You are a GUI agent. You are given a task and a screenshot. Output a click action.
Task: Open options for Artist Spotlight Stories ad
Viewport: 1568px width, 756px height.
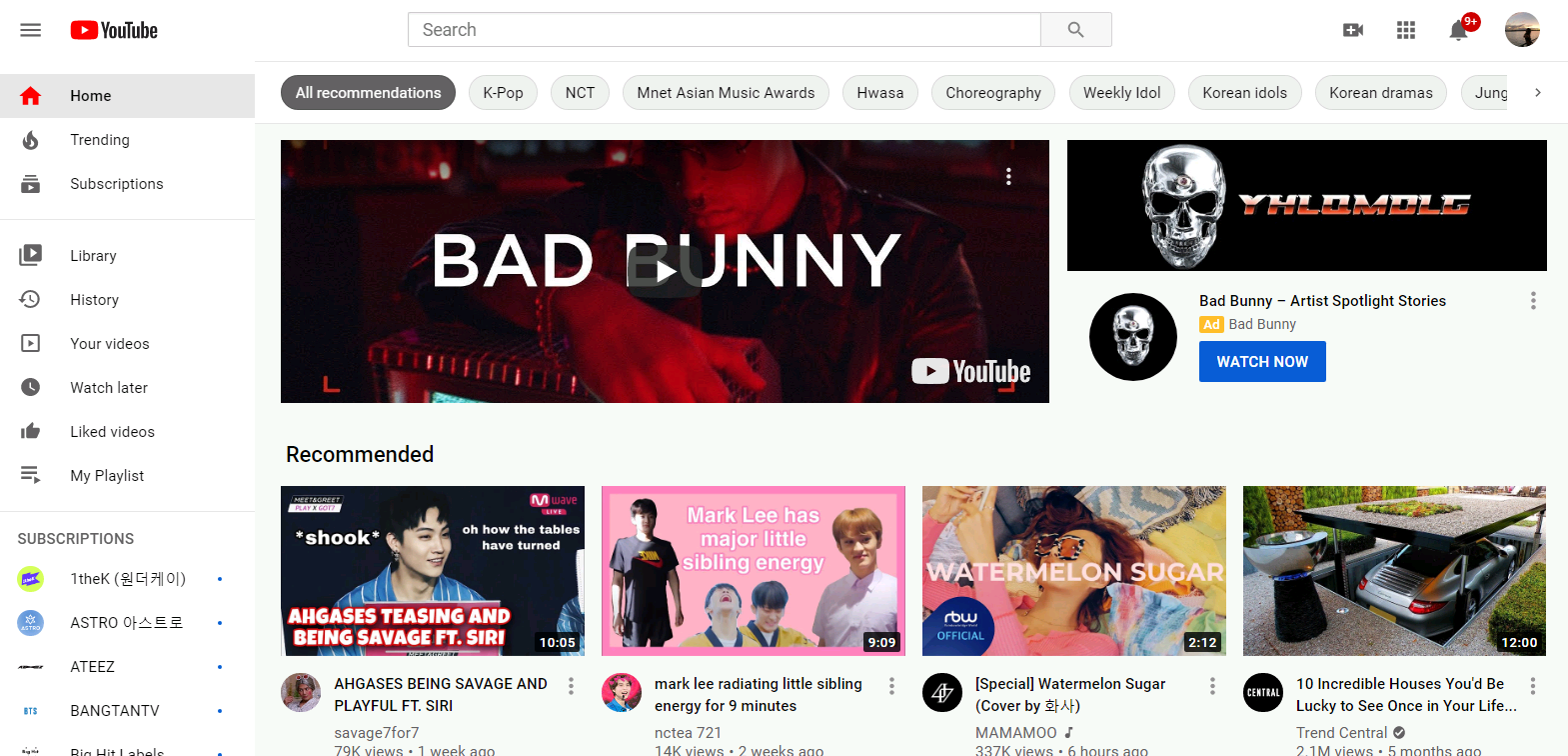pos(1533,301)
